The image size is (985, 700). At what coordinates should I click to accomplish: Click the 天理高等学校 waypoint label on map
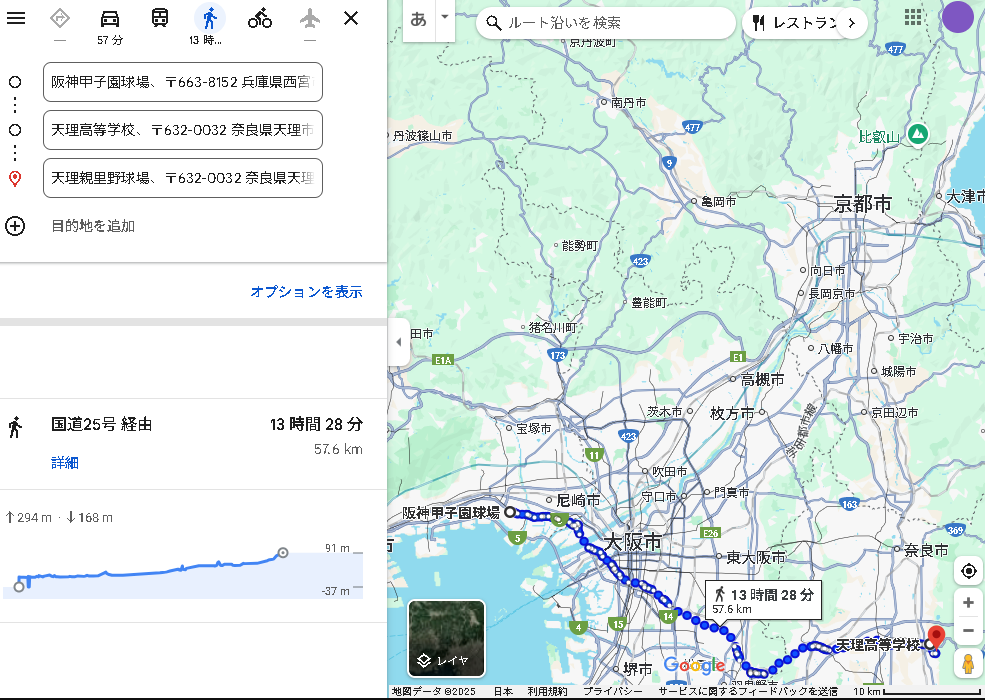click(878, 644)
